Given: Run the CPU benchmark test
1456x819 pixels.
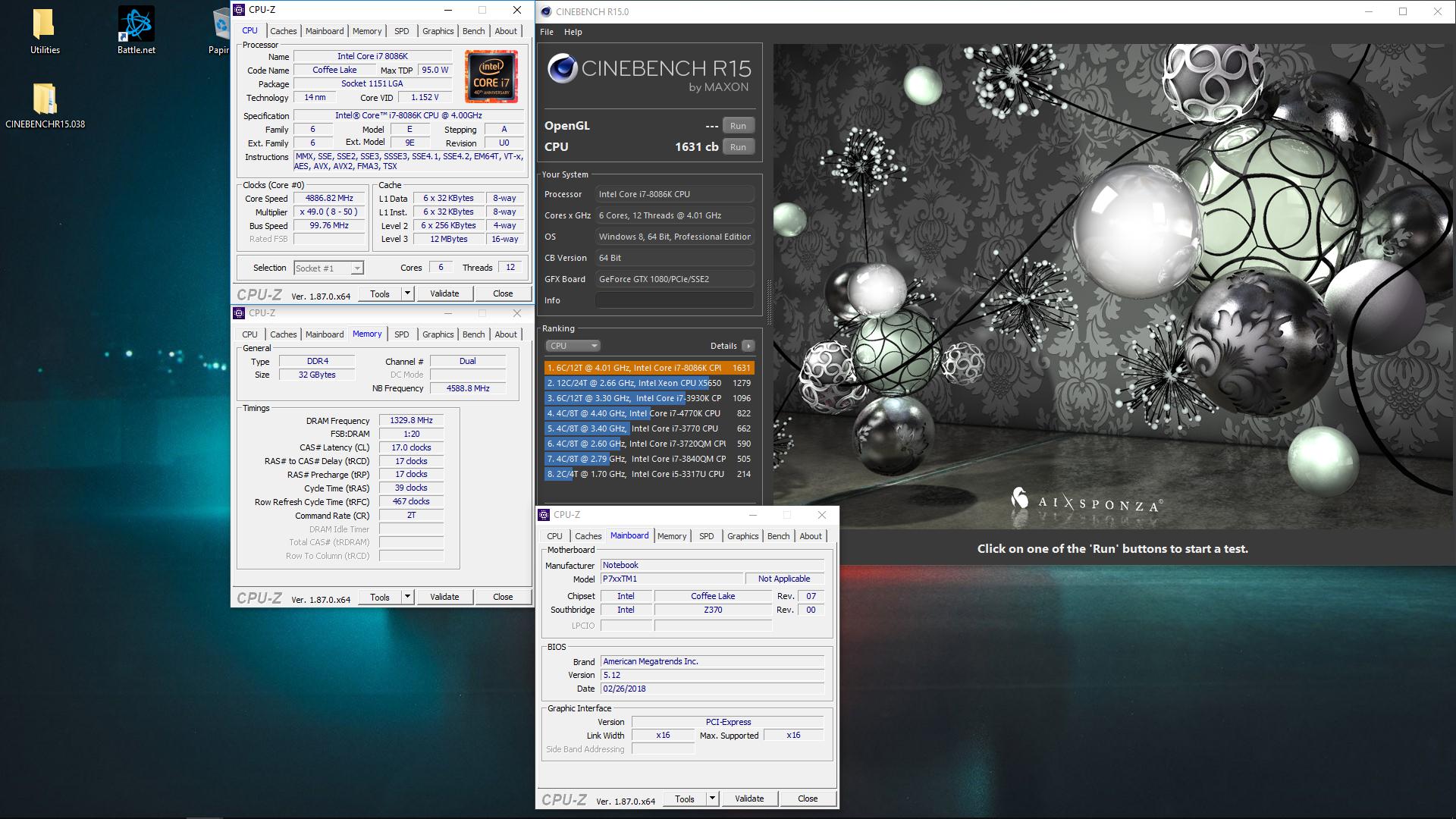Looking at the screenshot, I should 738,147.
